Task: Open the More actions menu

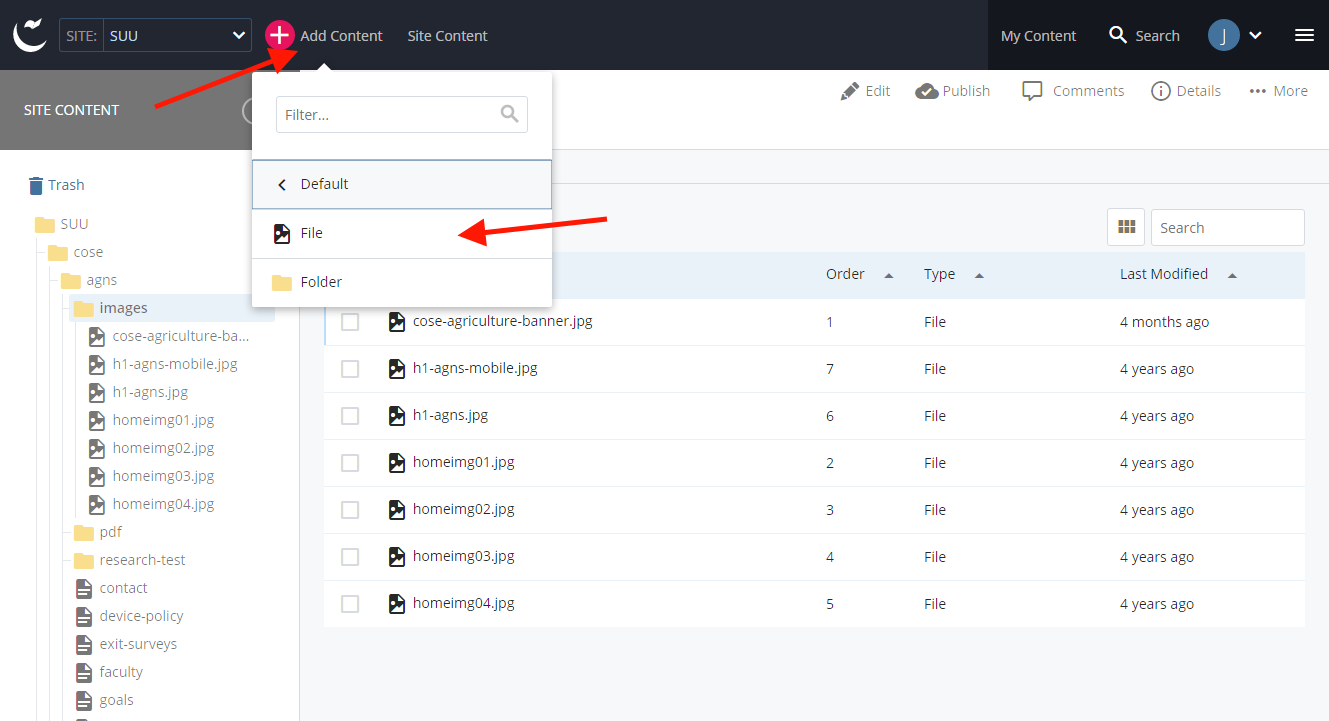Action: tap(1278, 91)
